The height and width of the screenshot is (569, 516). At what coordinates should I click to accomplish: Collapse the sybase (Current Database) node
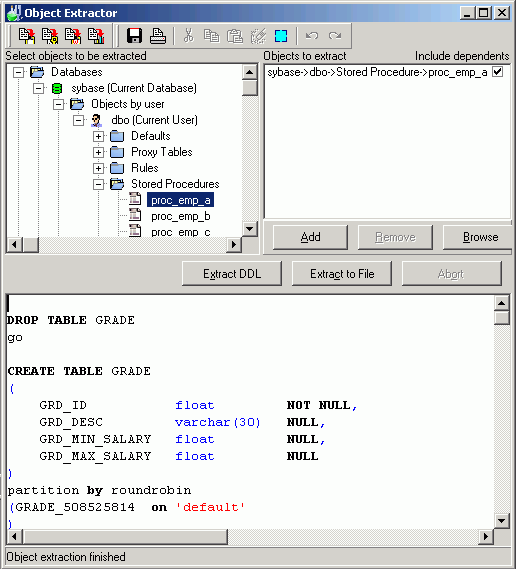(38, 88)
